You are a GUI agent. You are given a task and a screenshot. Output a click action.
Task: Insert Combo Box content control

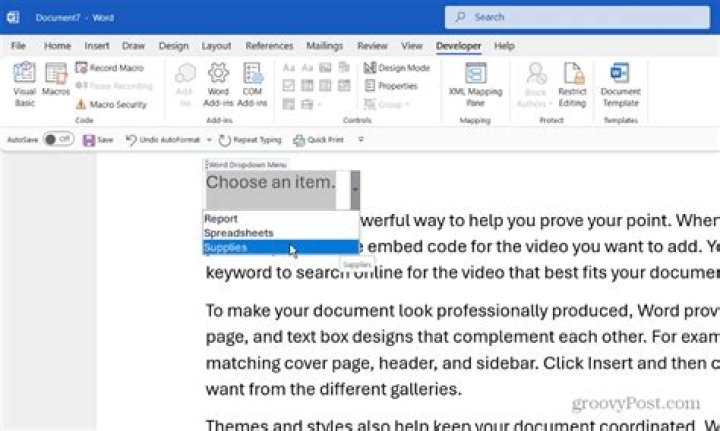(x=307, y=85)
